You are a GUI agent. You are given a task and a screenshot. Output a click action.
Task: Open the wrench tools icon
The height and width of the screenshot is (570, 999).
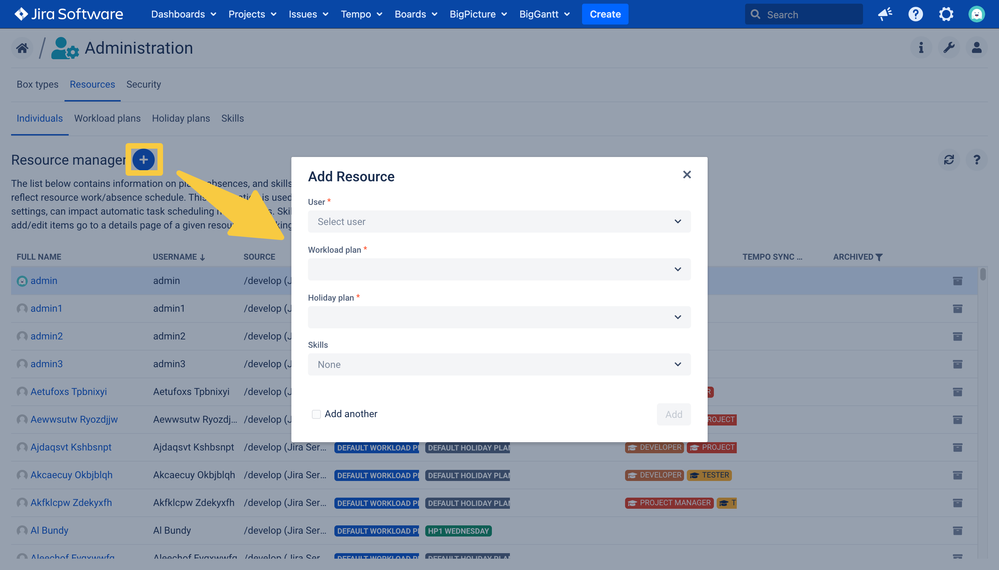point(949,48)
